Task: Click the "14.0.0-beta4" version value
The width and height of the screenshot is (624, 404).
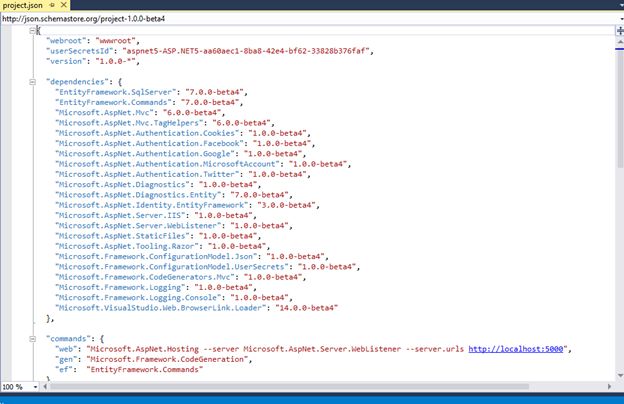Action: (306, 308)
